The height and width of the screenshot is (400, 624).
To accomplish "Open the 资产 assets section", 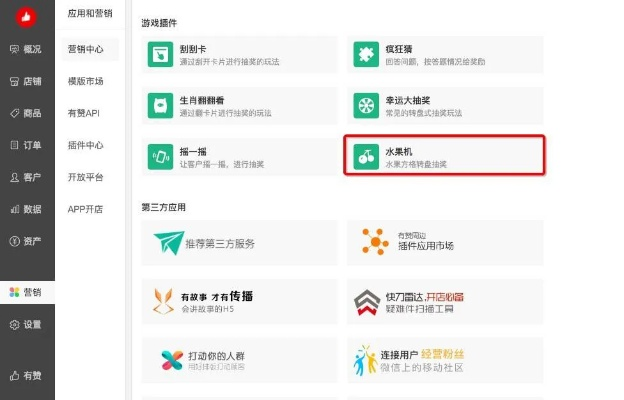I will 26,241.
